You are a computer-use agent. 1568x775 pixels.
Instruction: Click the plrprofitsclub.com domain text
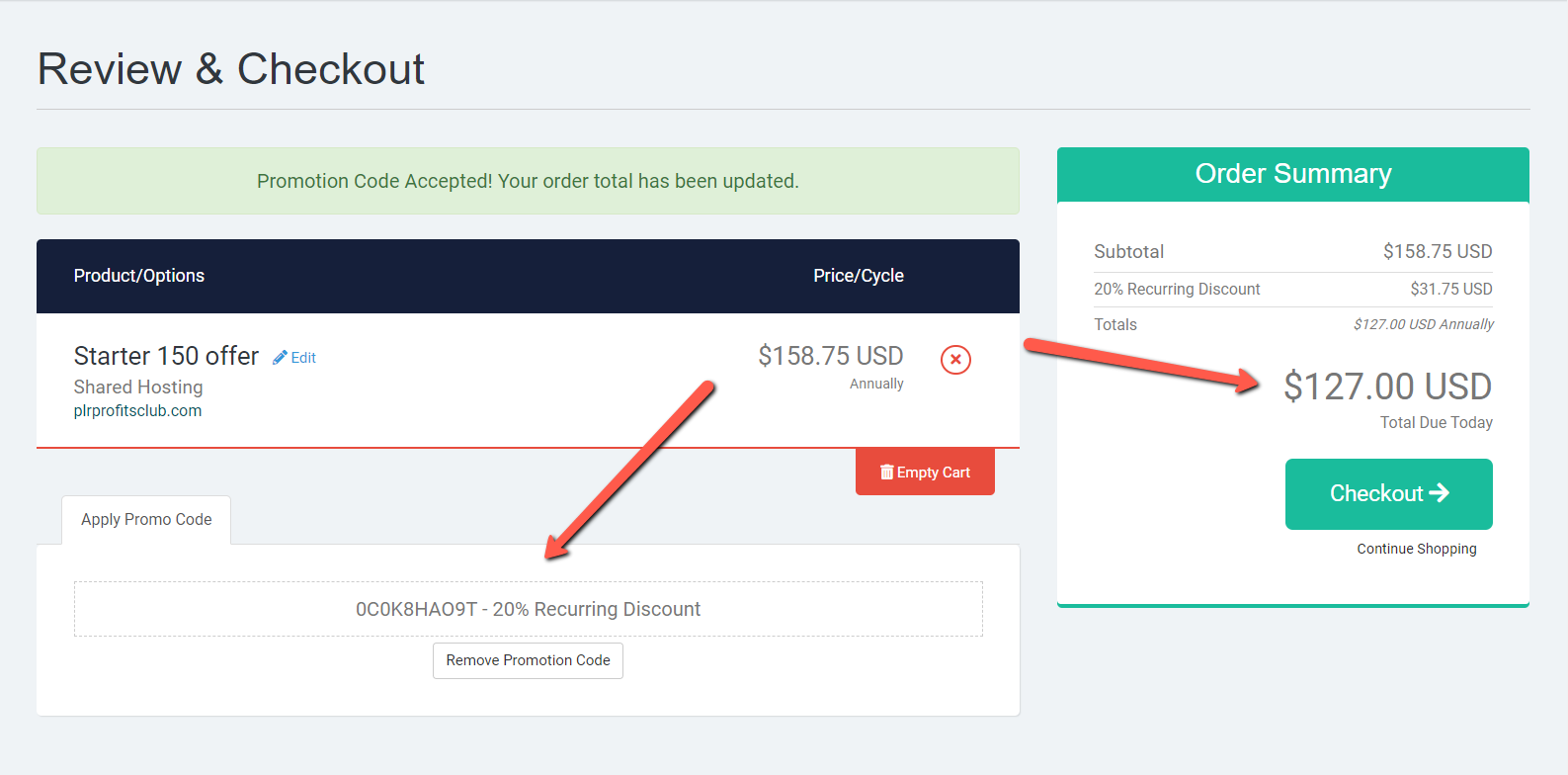point(137,411)
